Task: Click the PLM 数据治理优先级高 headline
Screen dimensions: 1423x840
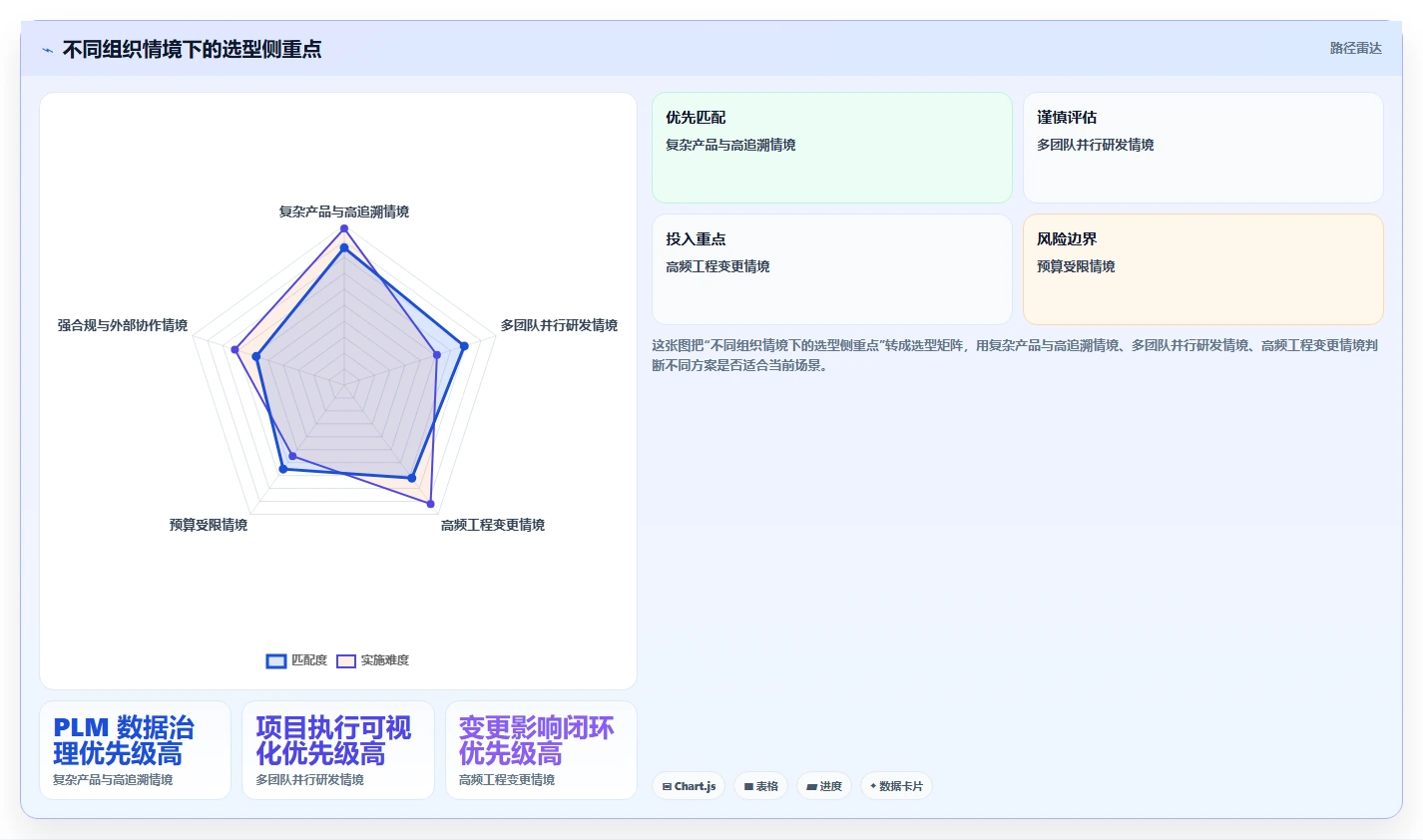Action: click(x=124, y=740)
